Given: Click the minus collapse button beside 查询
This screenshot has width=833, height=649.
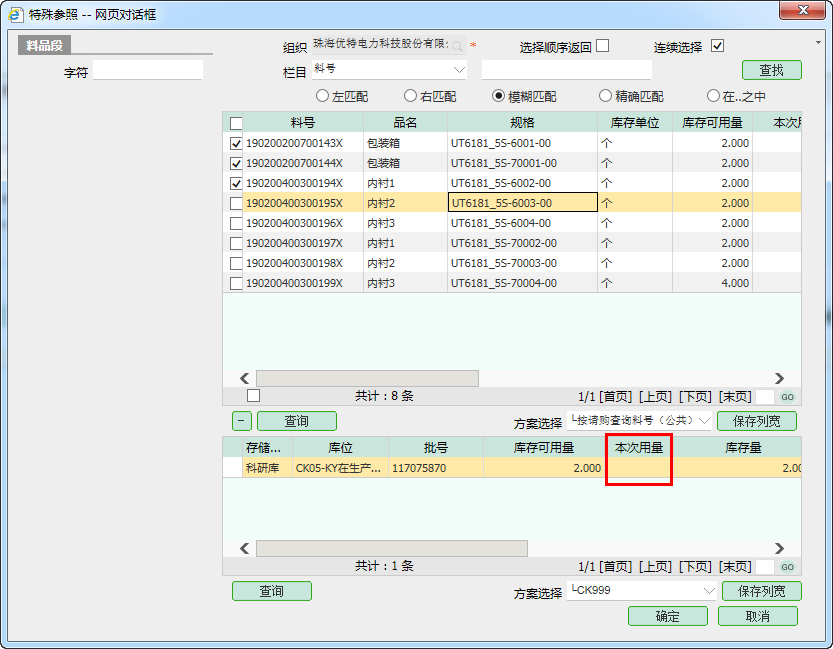Looking at the screenshot, I should [x=241, y=421].
